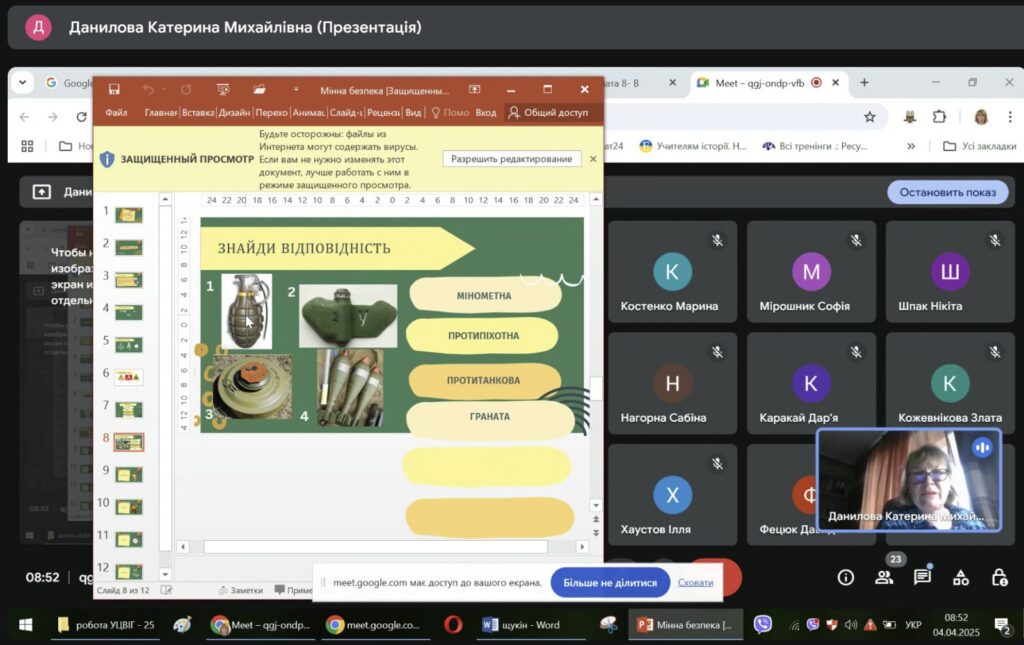Image resolution: width=1024 pixels, height=645 pixels.
Task: Click Більше не ділитися button
Action: [x=610, y=582]
